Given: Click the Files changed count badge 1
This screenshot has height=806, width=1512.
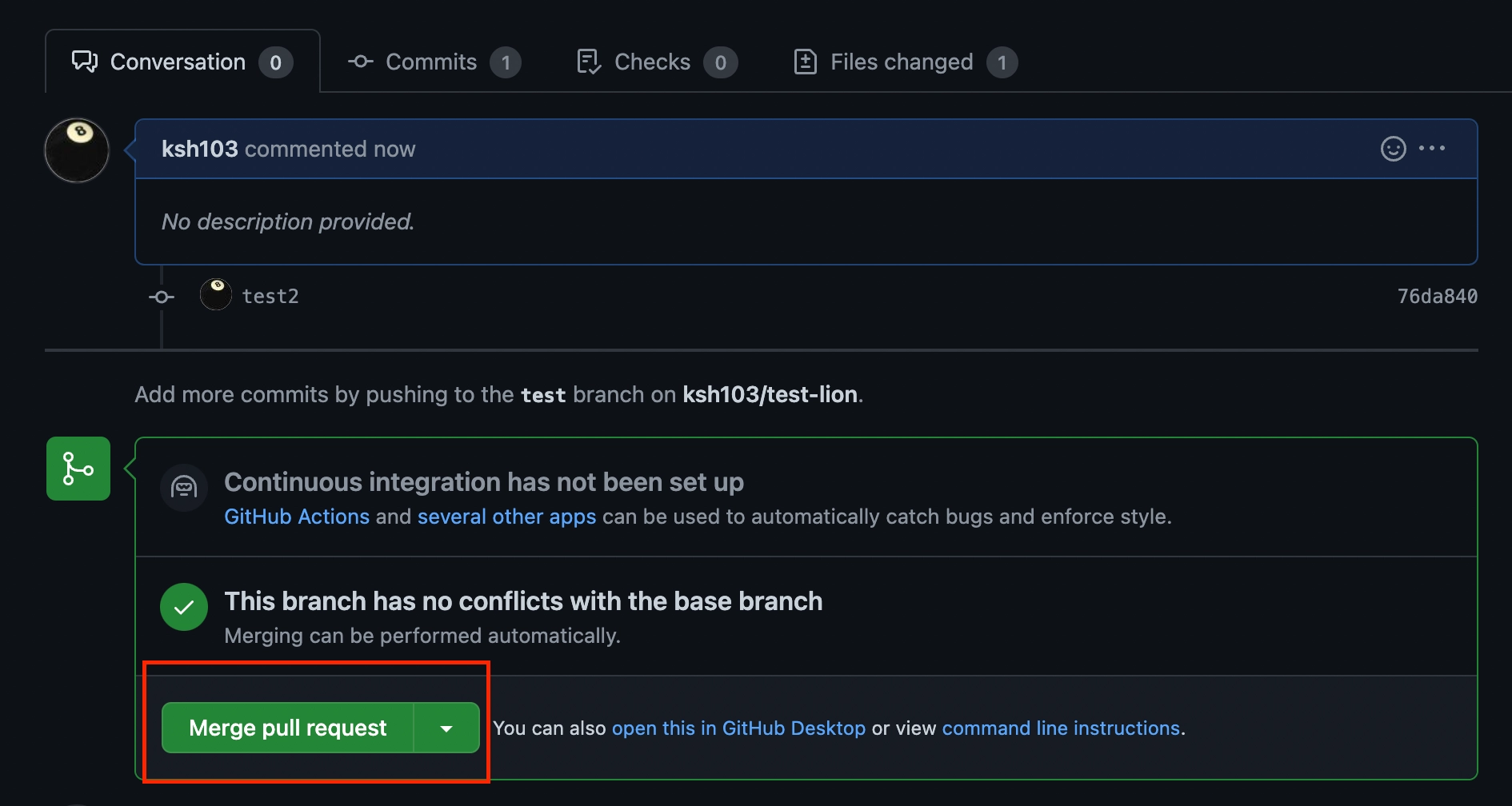Looking at the screenshot, I should [1002, 62].
